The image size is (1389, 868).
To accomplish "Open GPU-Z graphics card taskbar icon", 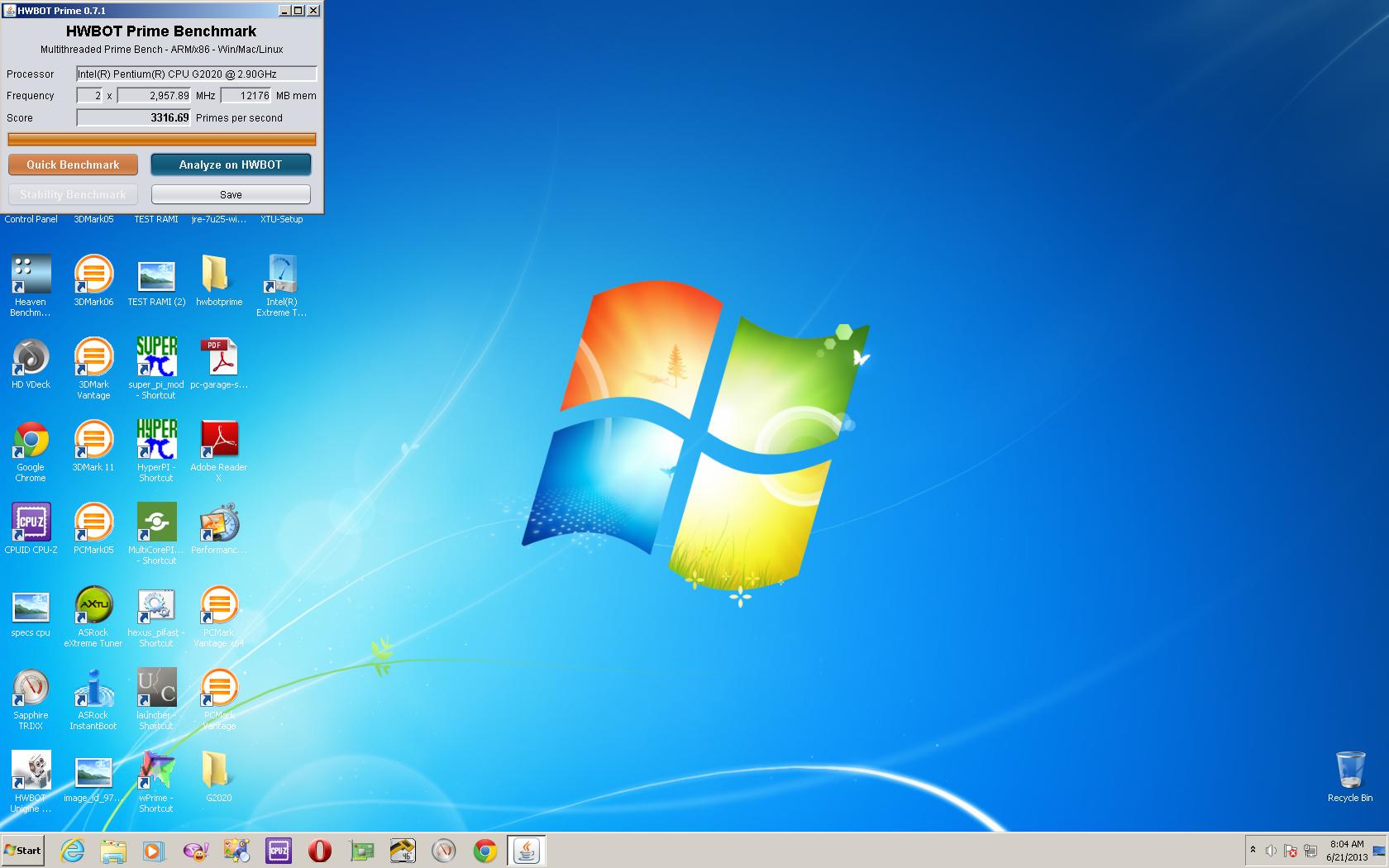I will coord(361,851).
